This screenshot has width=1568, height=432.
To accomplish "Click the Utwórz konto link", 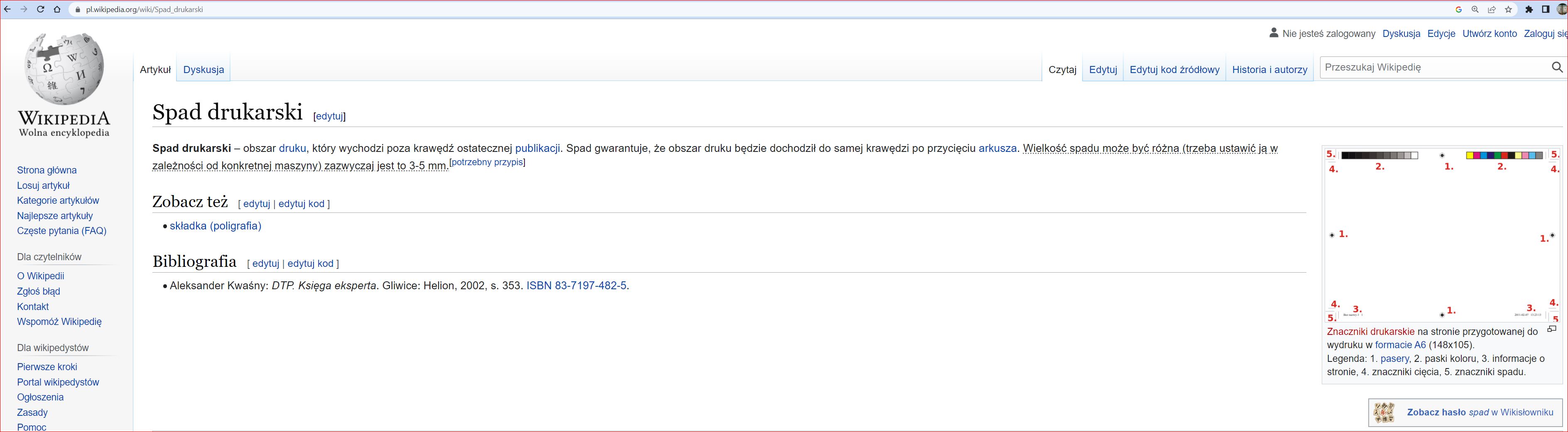I will [1489, 34].
